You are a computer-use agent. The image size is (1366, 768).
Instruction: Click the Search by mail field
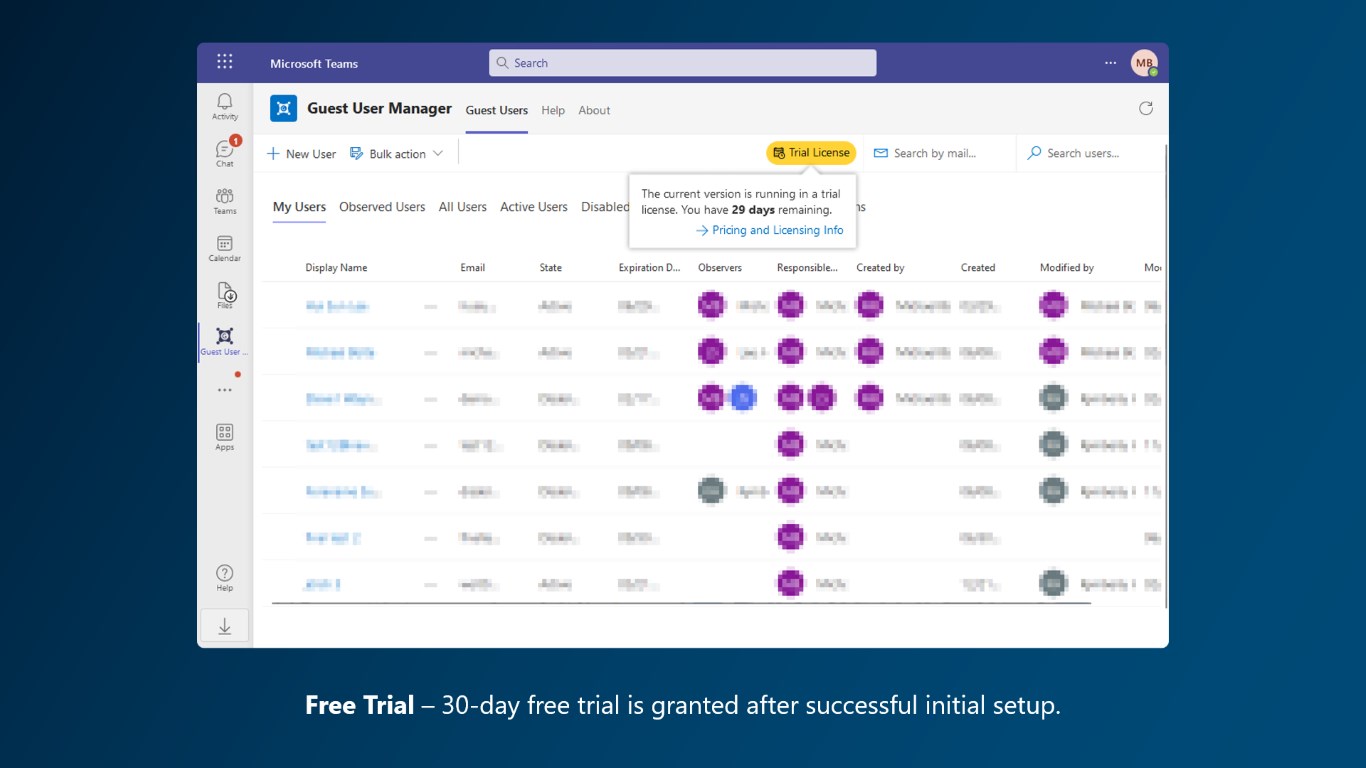tap(939, 153)
